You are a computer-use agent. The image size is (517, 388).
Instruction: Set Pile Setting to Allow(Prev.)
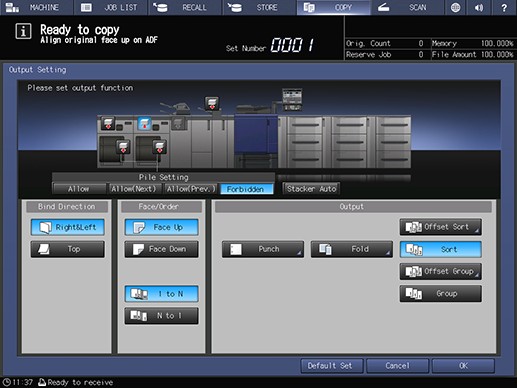click(x=191, y=189)
